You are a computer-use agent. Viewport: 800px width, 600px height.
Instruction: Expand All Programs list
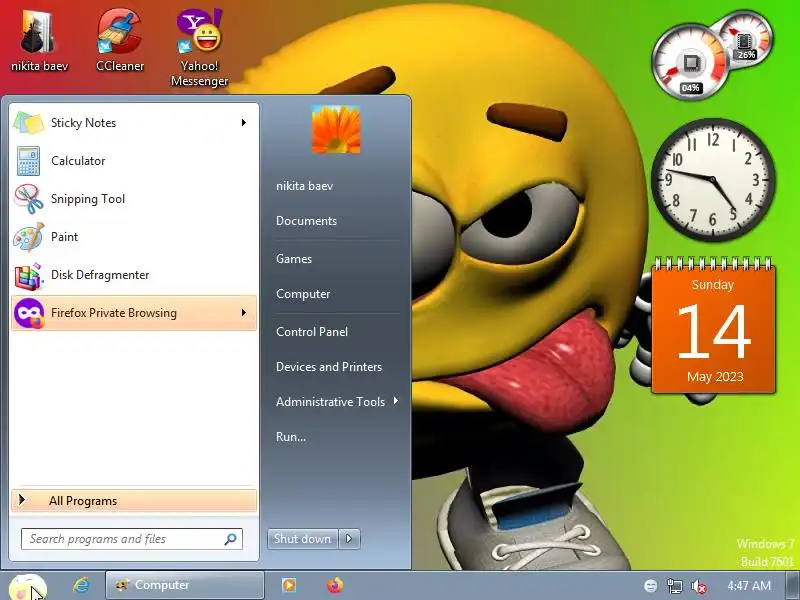[x=134, y=501]
